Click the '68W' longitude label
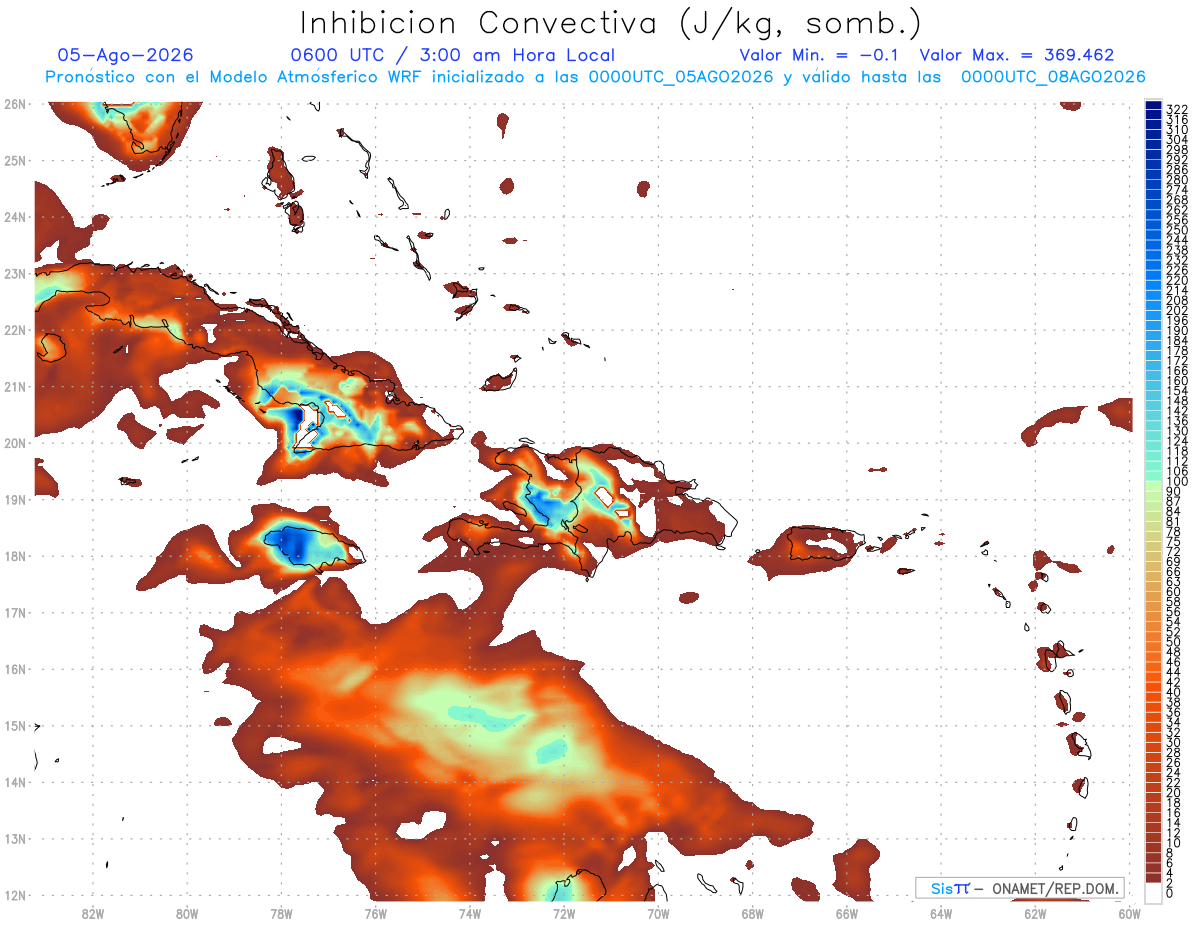 pyautogui.click(x=753, y=912)
